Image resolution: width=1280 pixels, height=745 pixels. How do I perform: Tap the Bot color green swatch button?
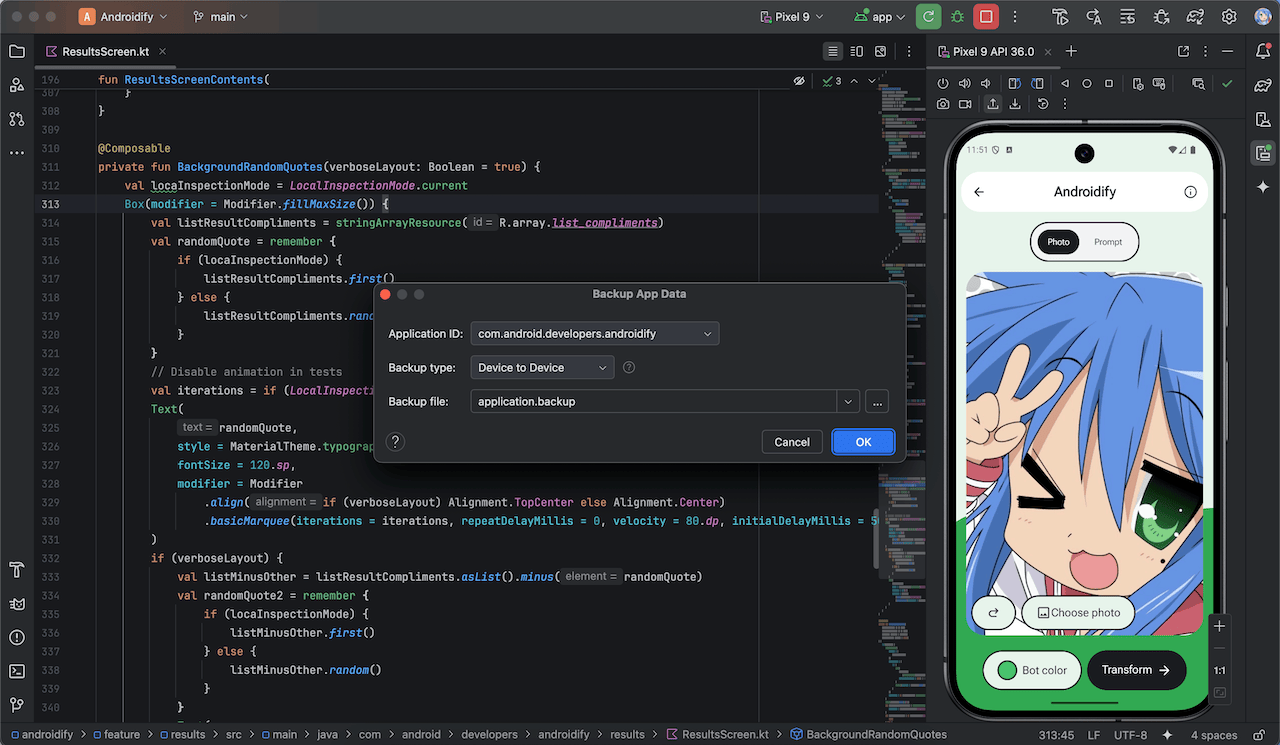click(x=1032, y=670)
